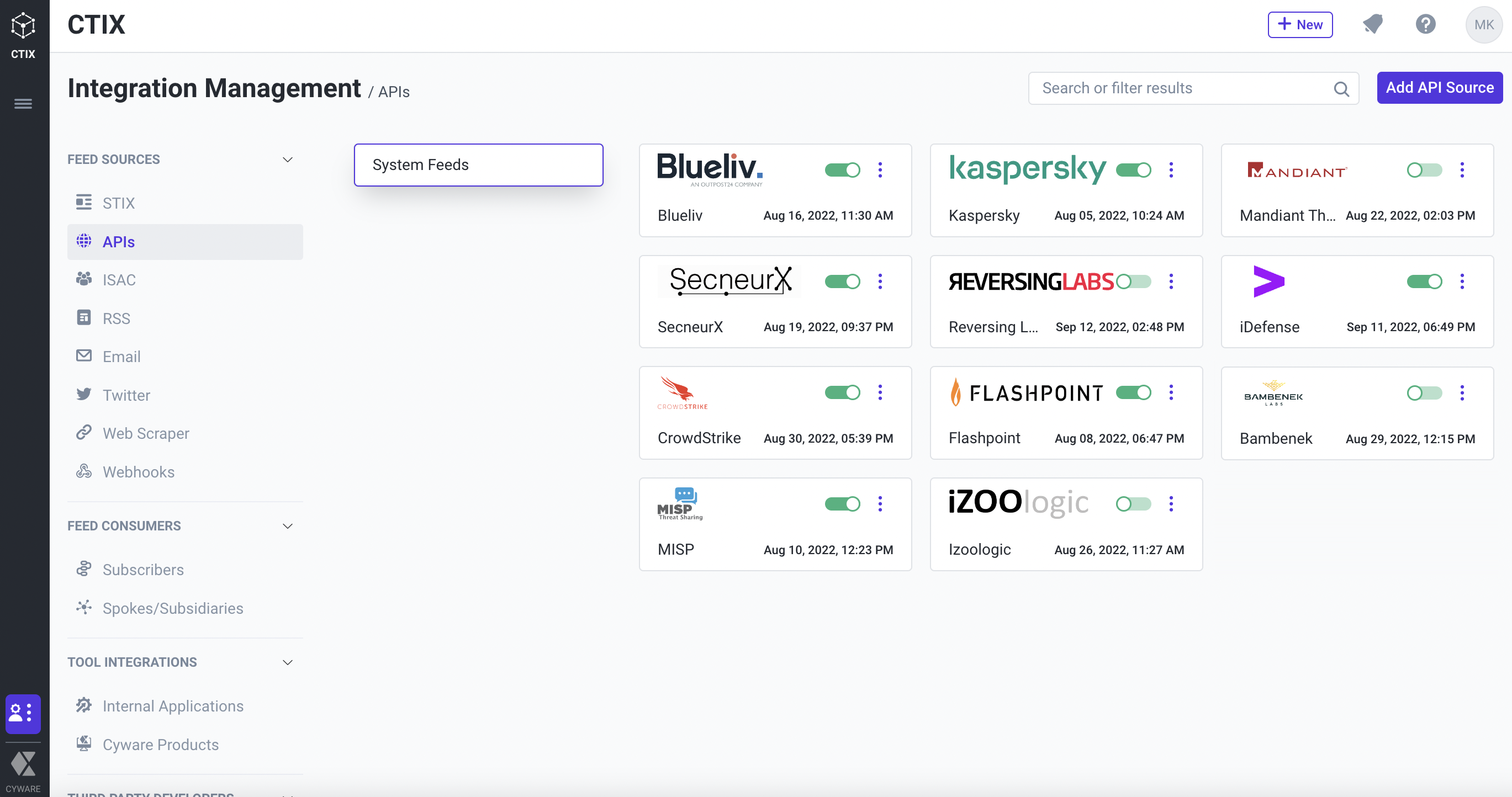Viewport: 1512px width, 797px height.
Task: Select the RSS feed source icon
Action: click(84, 318)
